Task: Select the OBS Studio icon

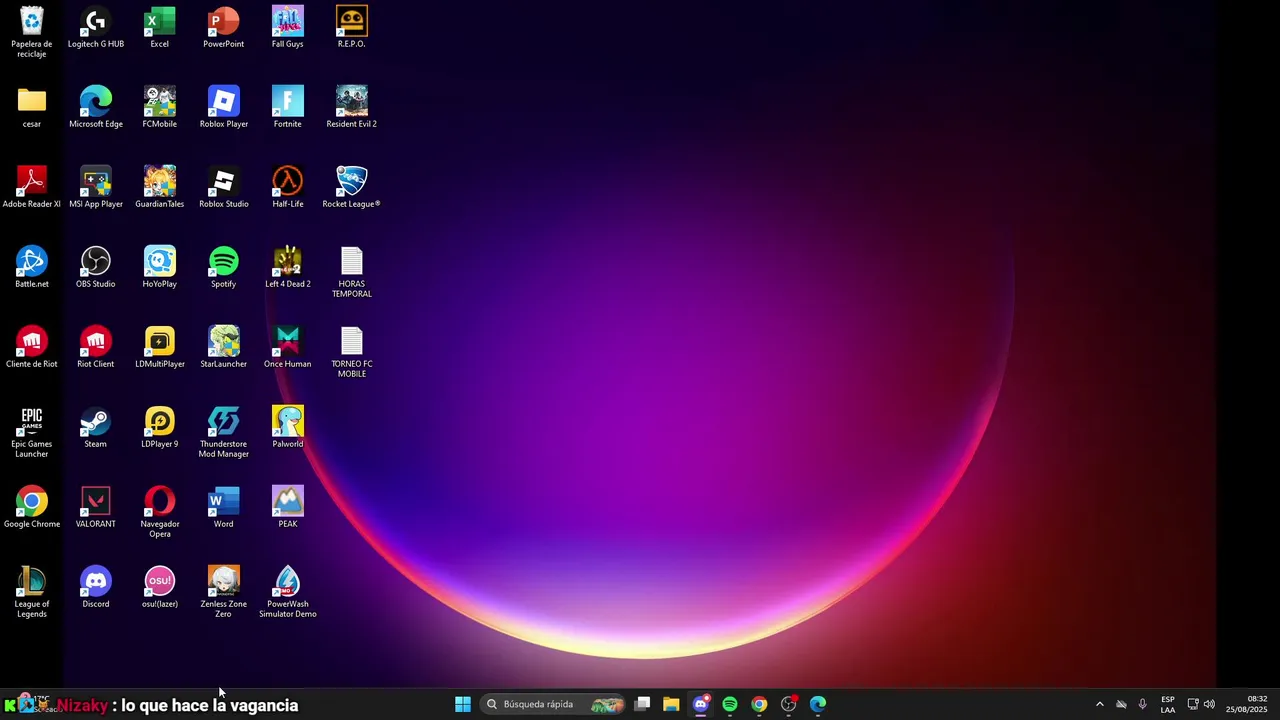Action: click(96, 267)
